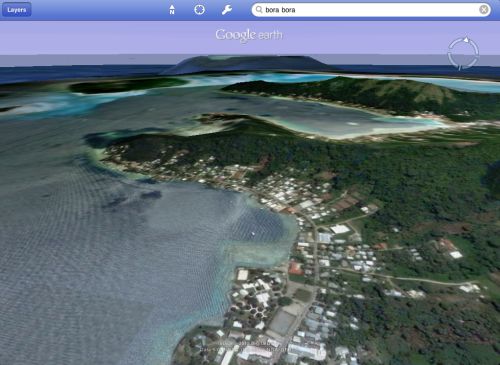Tap the magnifier icon in search box
This screenshot has width=500, height=365.
[259, 10]
